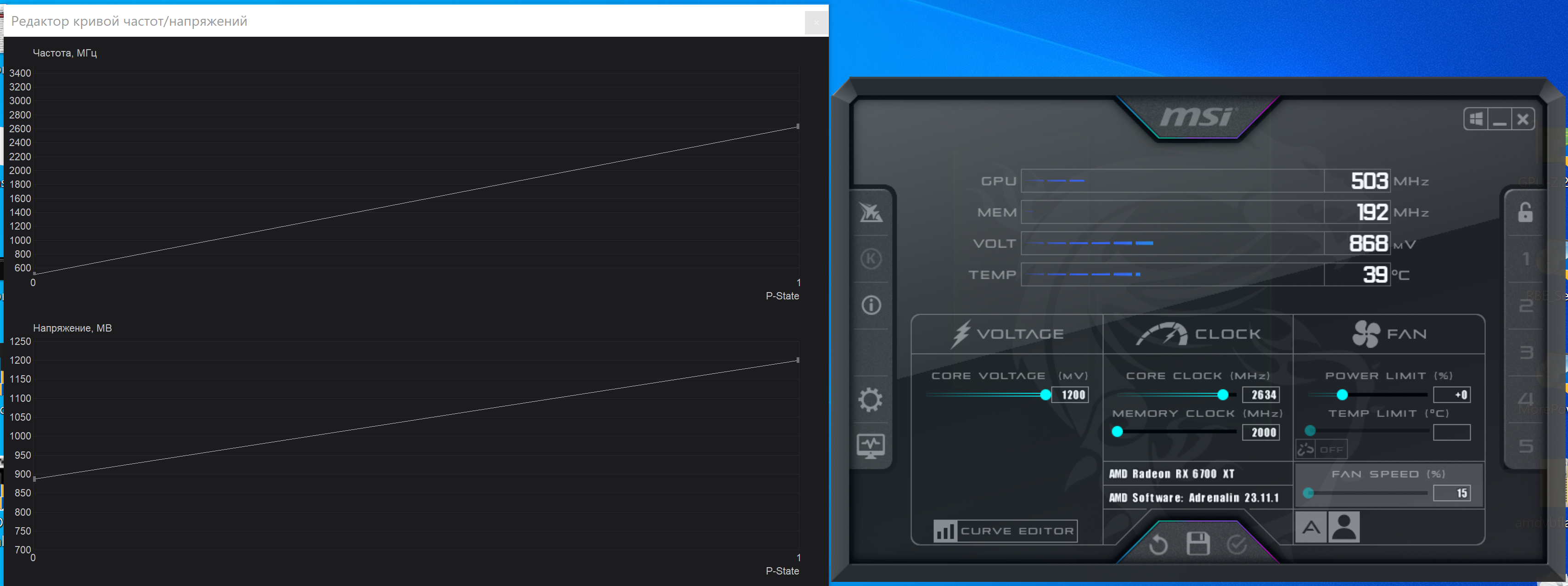This screenshot has width=1568, height=586.
Task: Click the save profile floppy disk icon
Action: (1197, 543)
